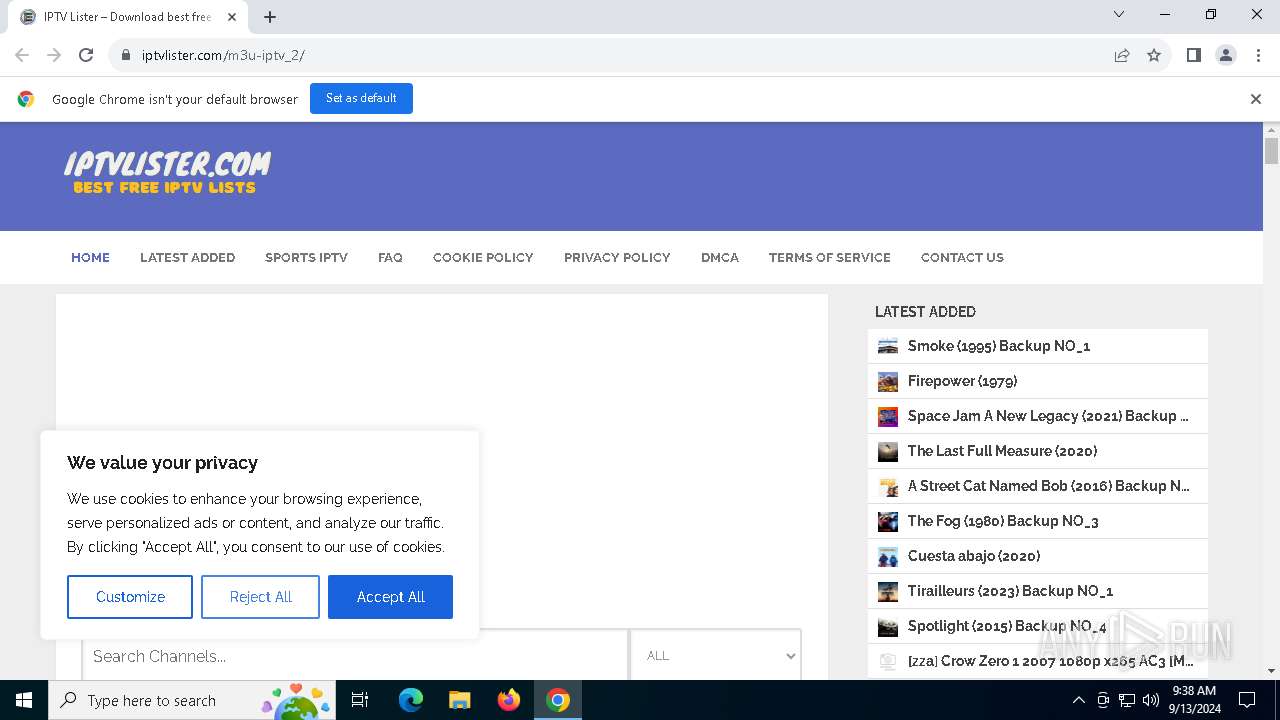This screenshot has width=1280, height=720.
Task: Reload the page with refresh icon
Action: 86,55
